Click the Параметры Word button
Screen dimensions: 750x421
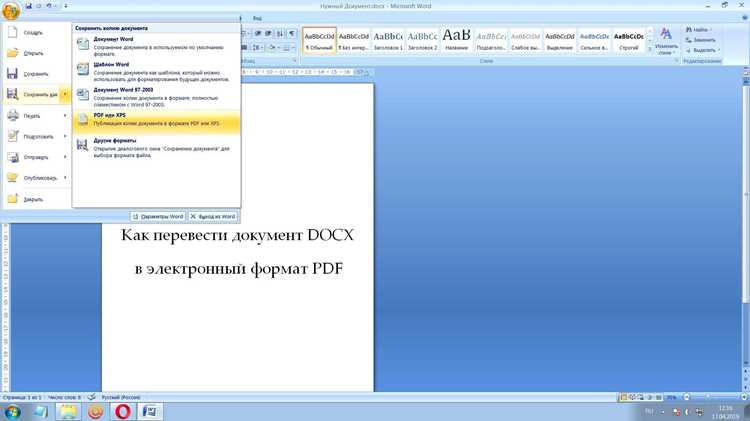coord(157,217)
